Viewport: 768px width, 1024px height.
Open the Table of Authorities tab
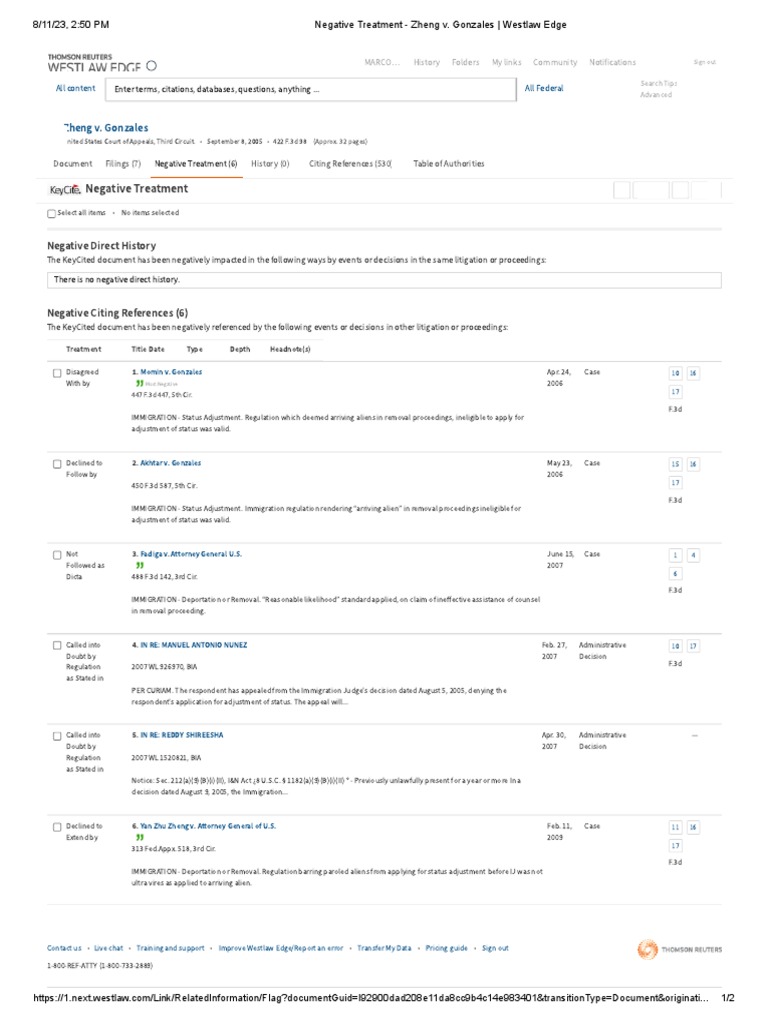(449, 163)
